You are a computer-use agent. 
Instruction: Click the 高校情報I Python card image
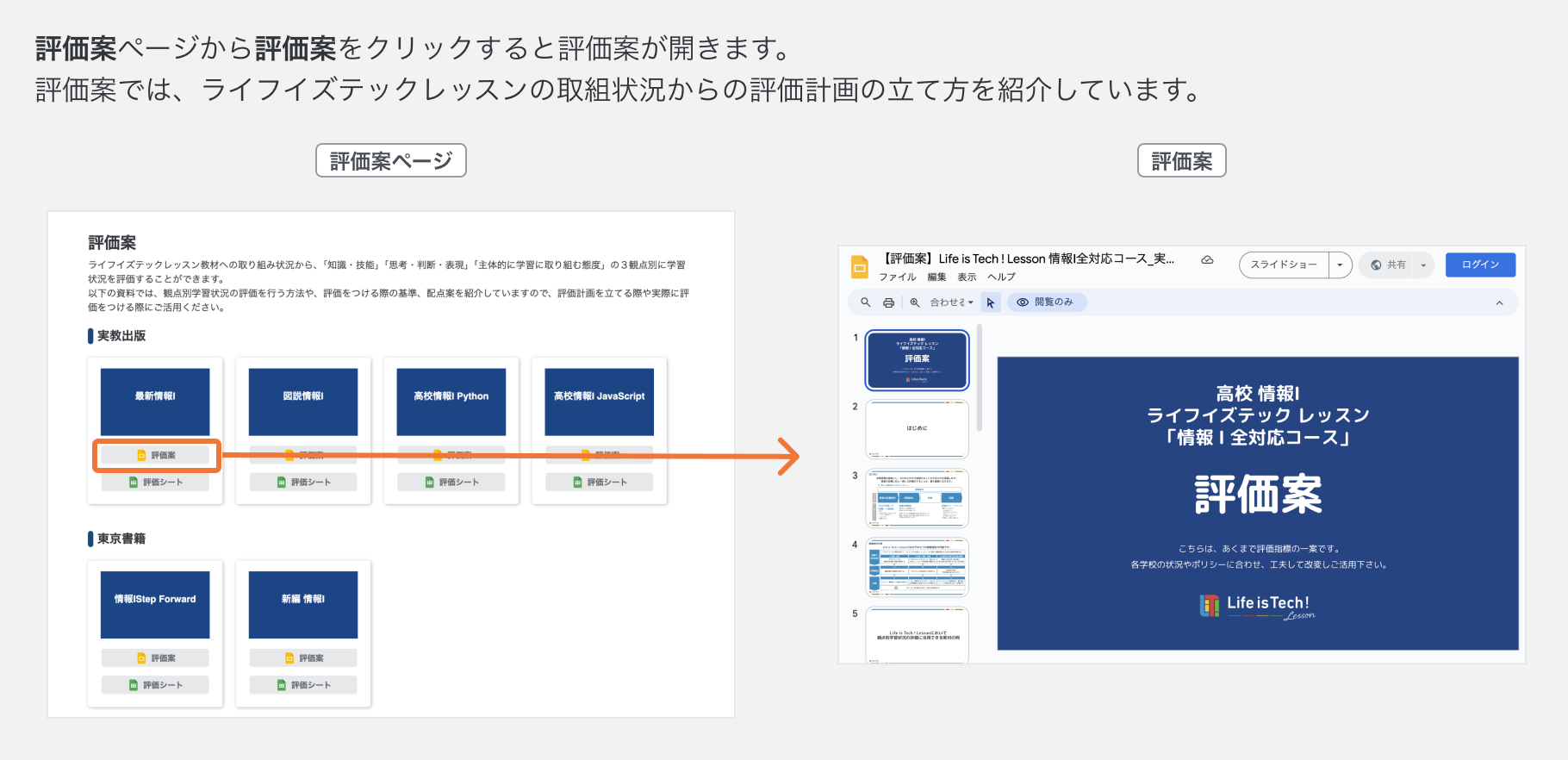[451, 402]
